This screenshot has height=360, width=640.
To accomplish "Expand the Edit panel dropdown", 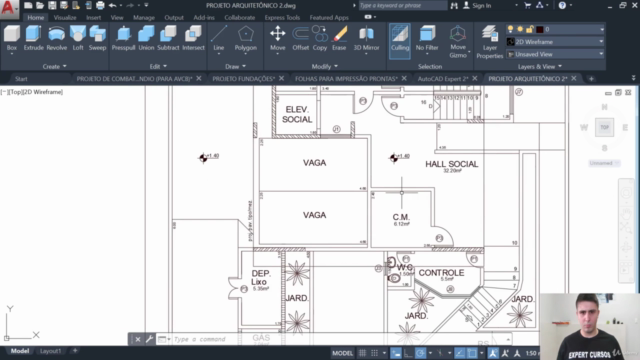I will pos(158,66).
